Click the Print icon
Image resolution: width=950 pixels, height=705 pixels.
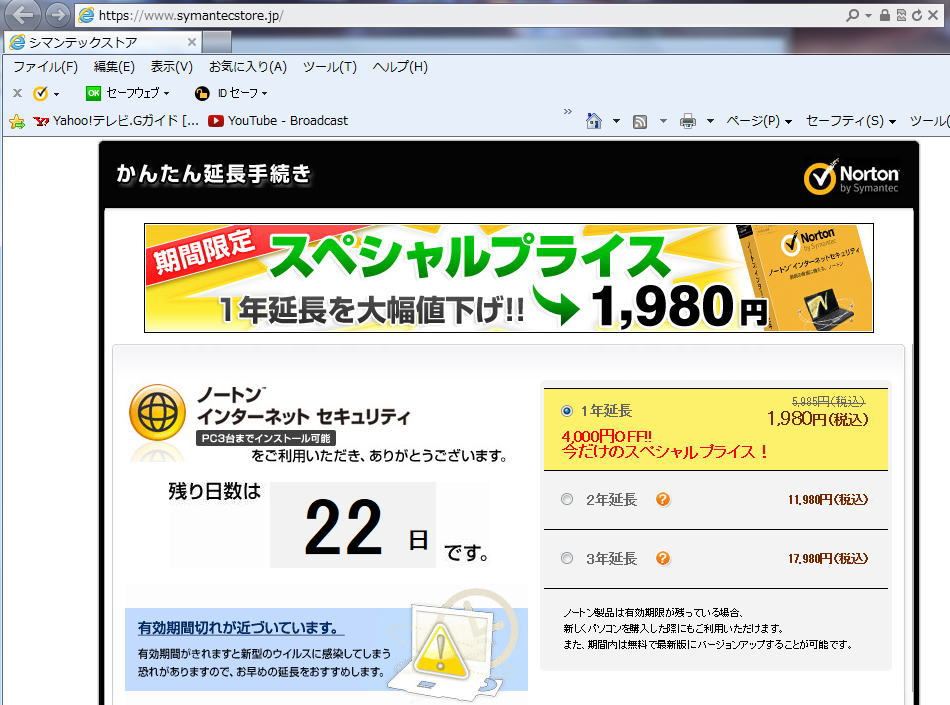click(688, 121)
